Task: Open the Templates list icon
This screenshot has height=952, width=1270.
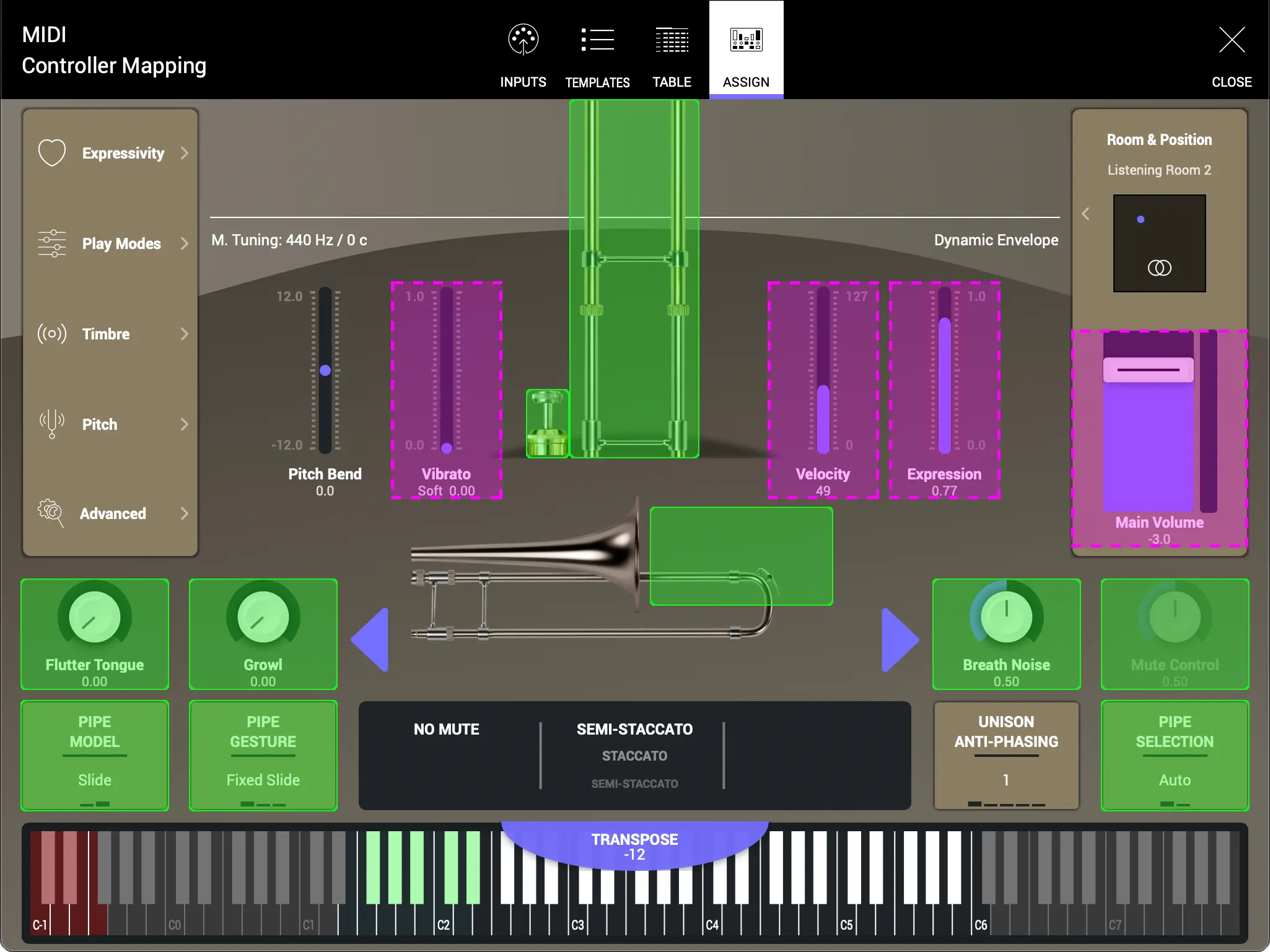Action: pos(597,40)
